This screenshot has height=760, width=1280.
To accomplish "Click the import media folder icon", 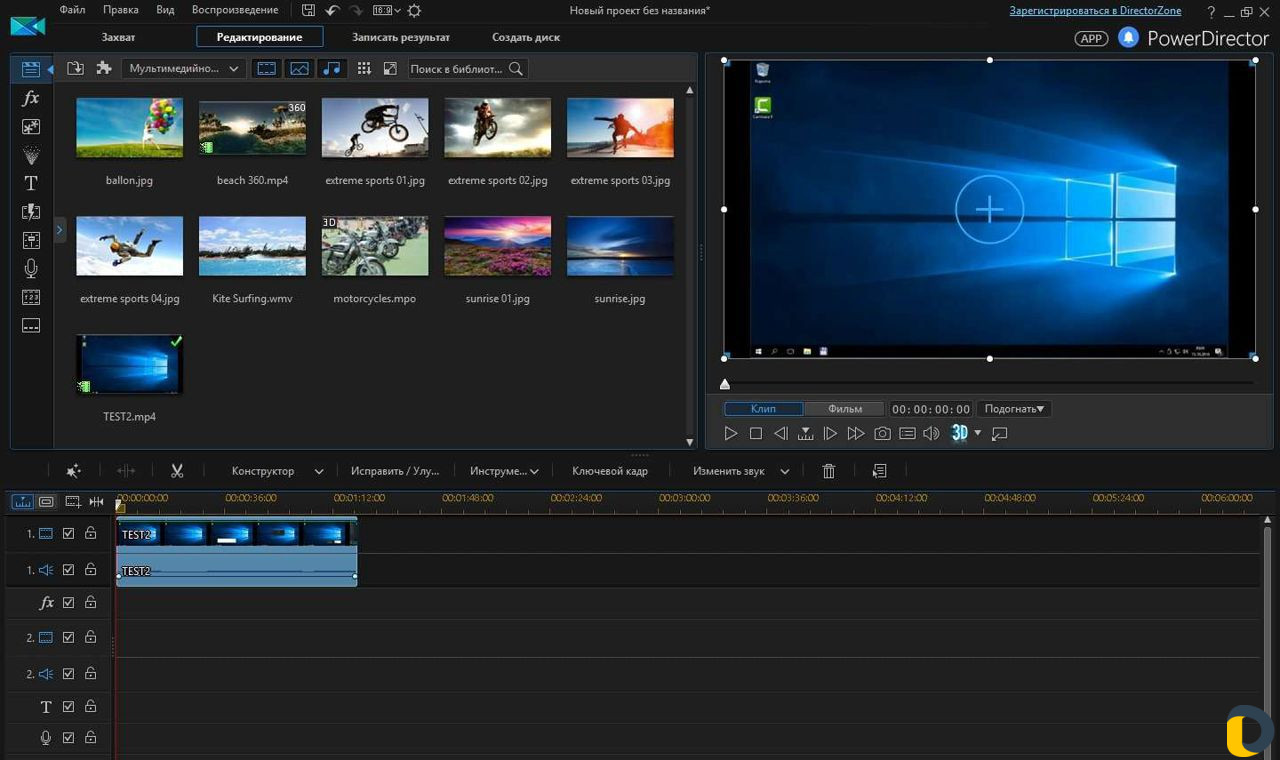I will point(75,68).
